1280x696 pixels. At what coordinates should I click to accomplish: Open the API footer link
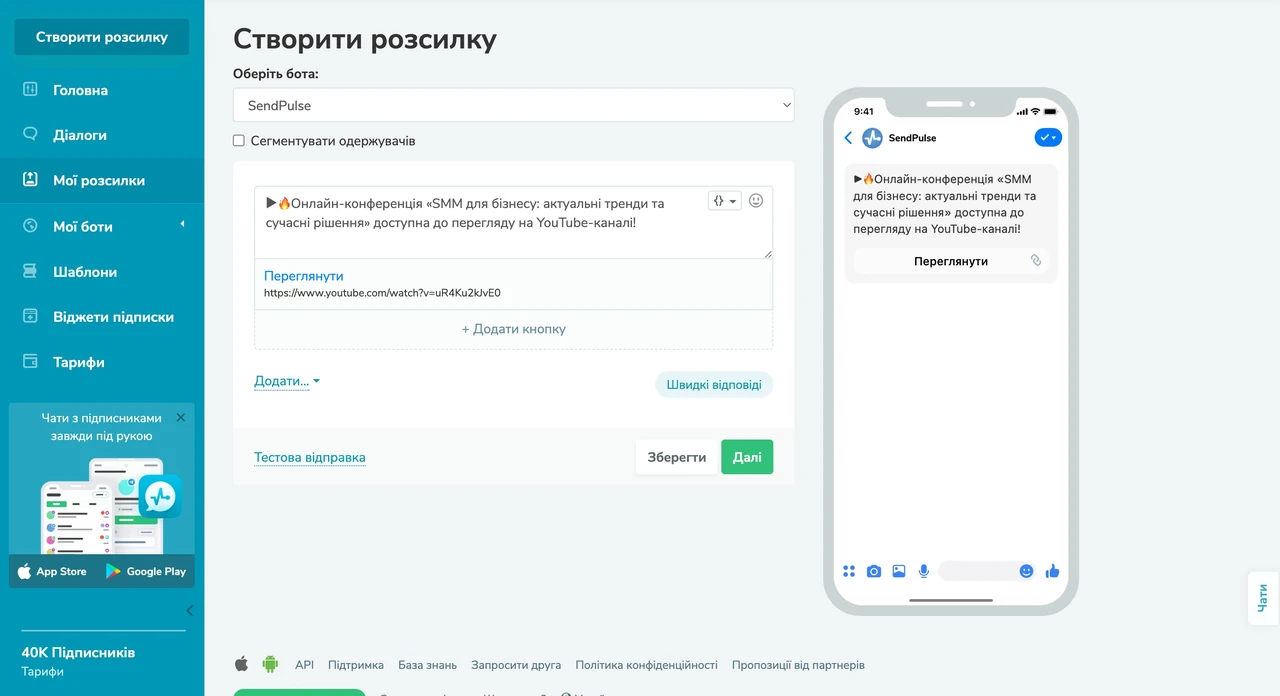304,665
